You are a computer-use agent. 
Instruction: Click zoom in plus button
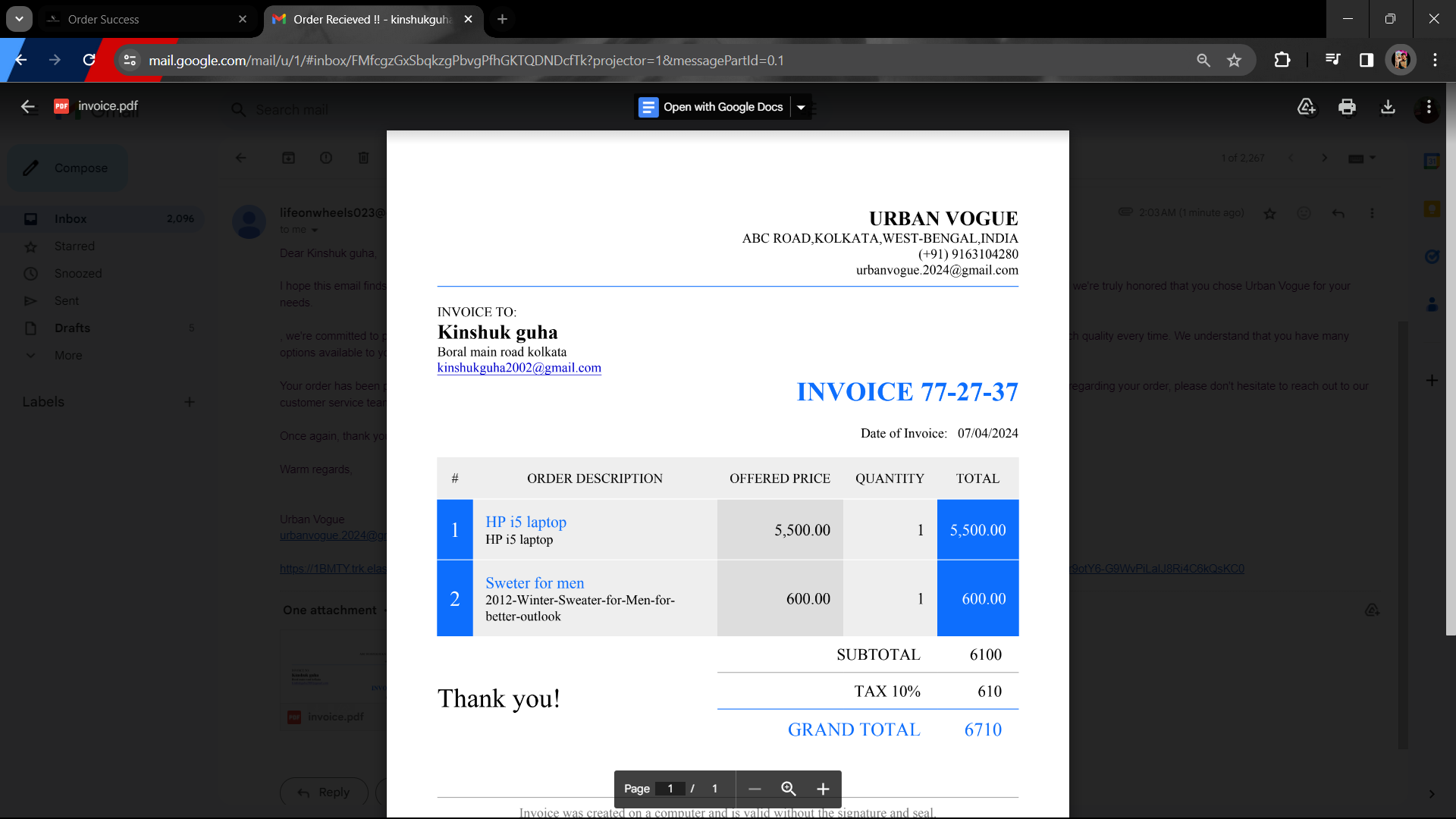pos(823,789)
